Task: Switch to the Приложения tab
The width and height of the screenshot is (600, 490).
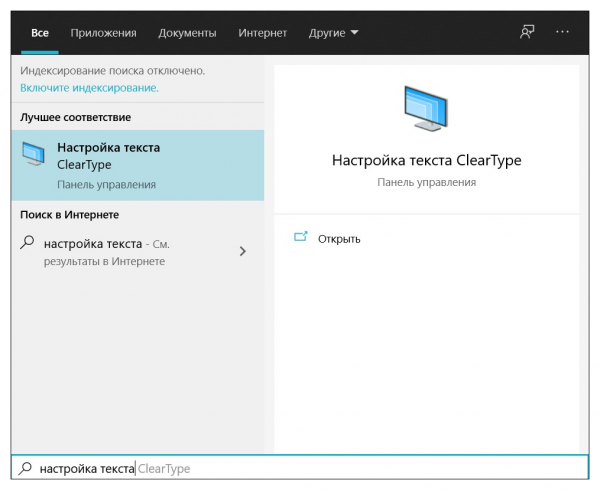Action: pos(103,33)
